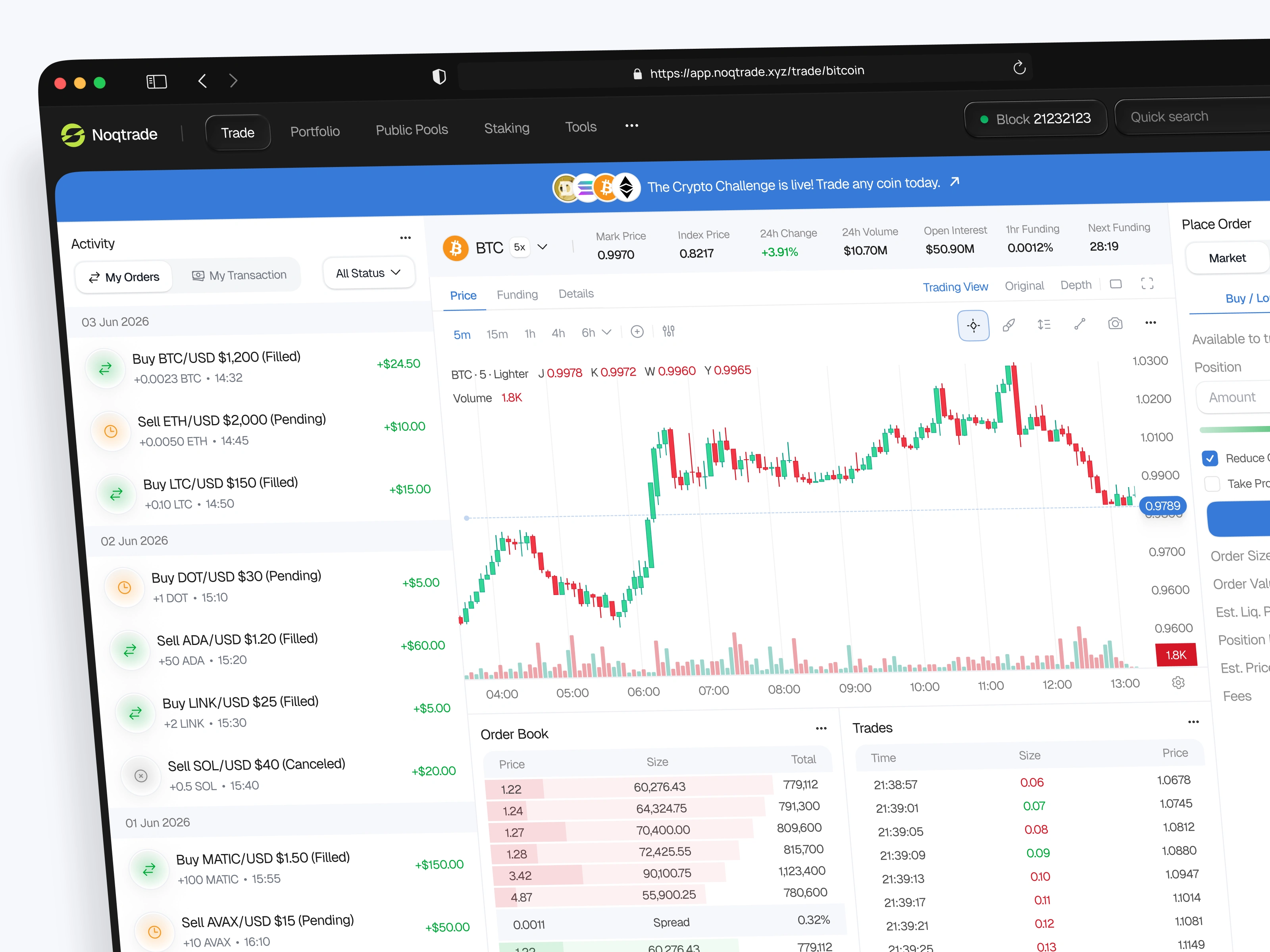Select the trend line drawing tool
The height and width of the screenshot is (952, 1270).
click(x=1079, y=324)
